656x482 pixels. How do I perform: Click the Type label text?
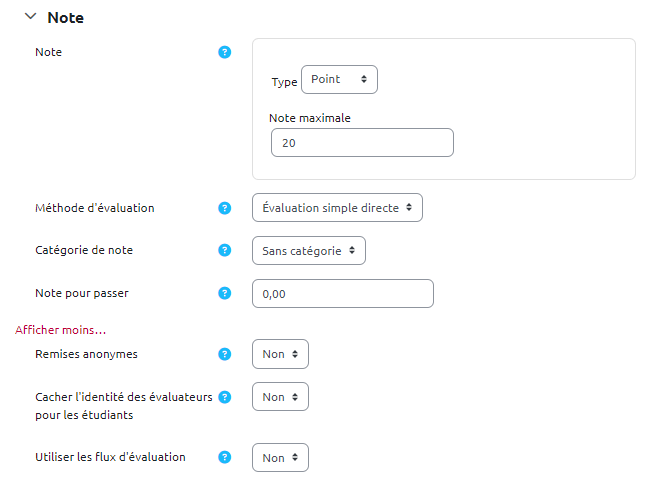tap(284, 81)
